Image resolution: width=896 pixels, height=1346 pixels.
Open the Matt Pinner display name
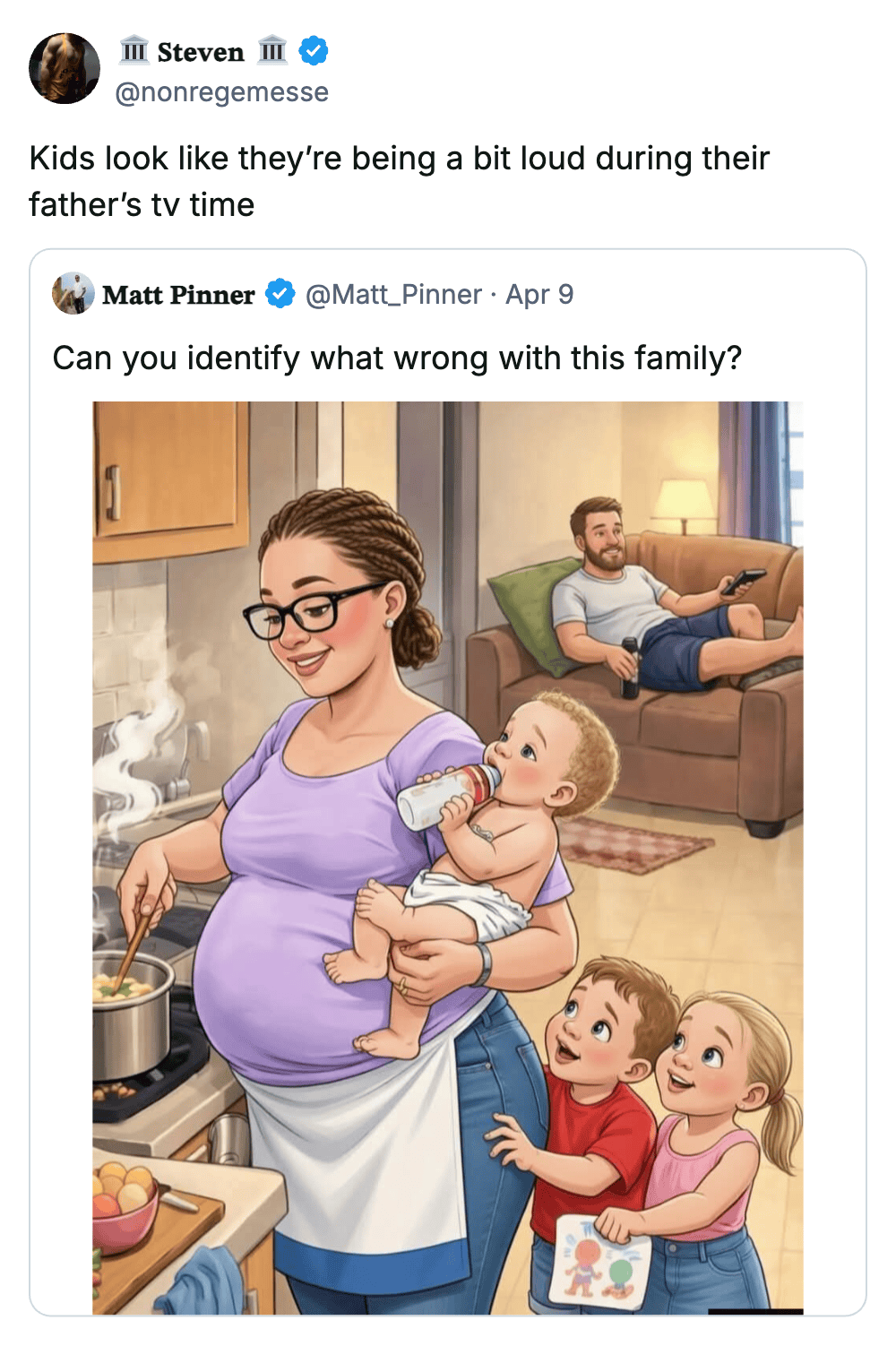tap(178, 295)
